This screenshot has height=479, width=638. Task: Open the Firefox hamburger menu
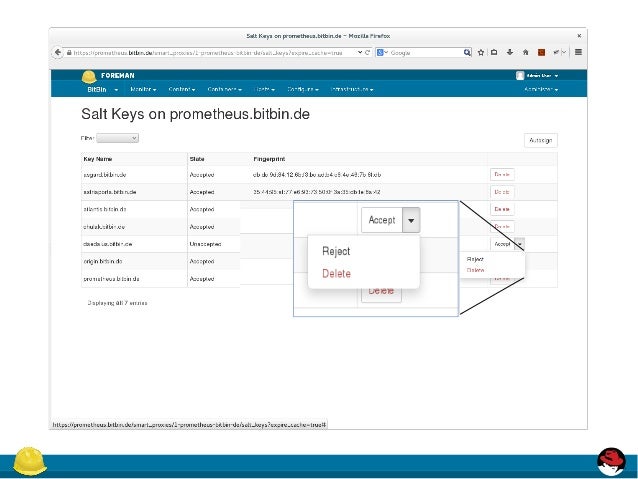[x=578, y=52]
